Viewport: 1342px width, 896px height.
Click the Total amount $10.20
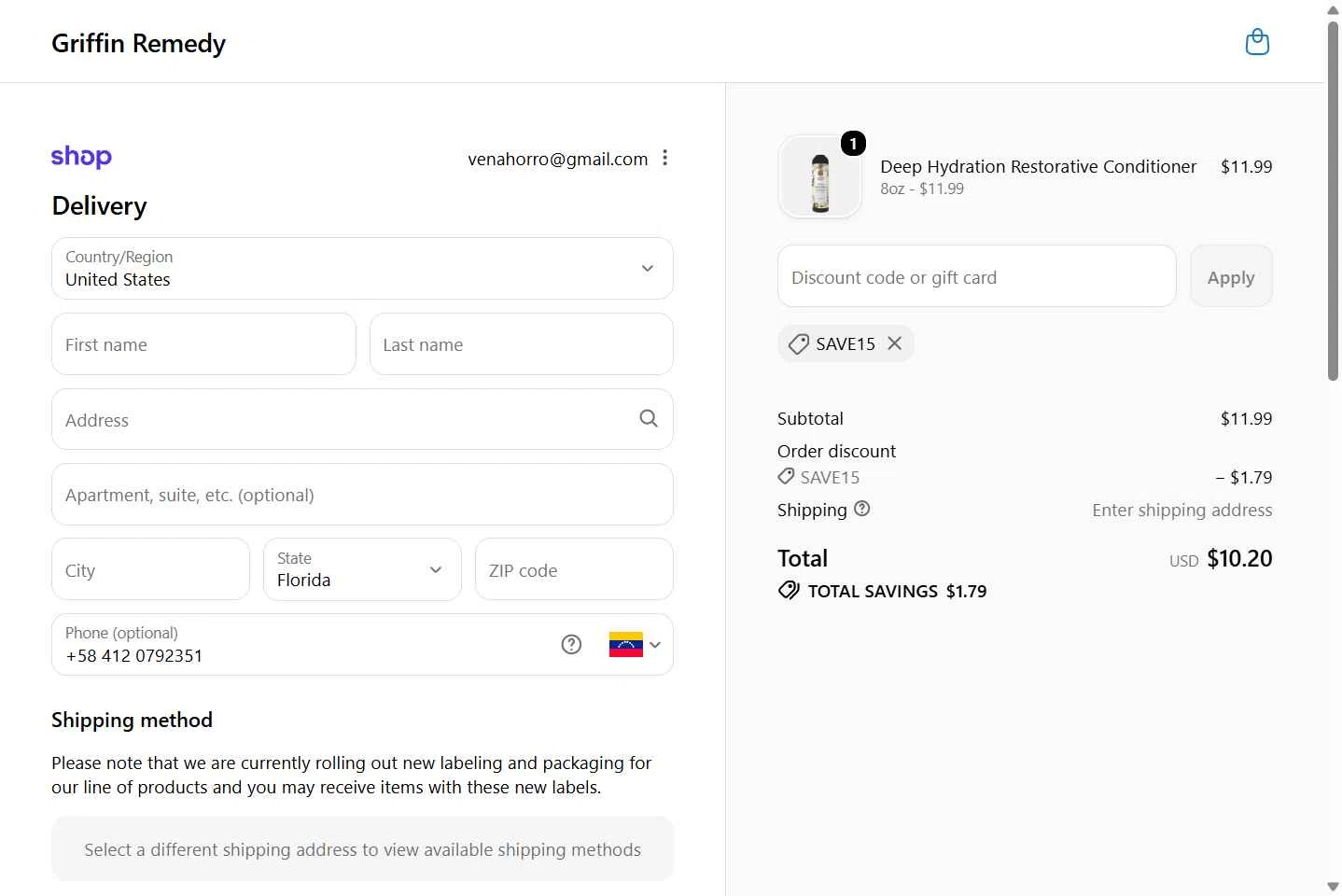tap(1239, 558)
